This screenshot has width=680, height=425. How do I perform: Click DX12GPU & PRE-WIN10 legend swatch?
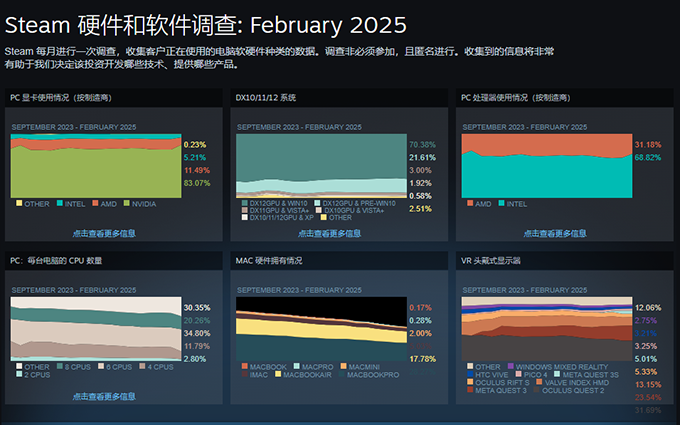click(x=317, y=203)
